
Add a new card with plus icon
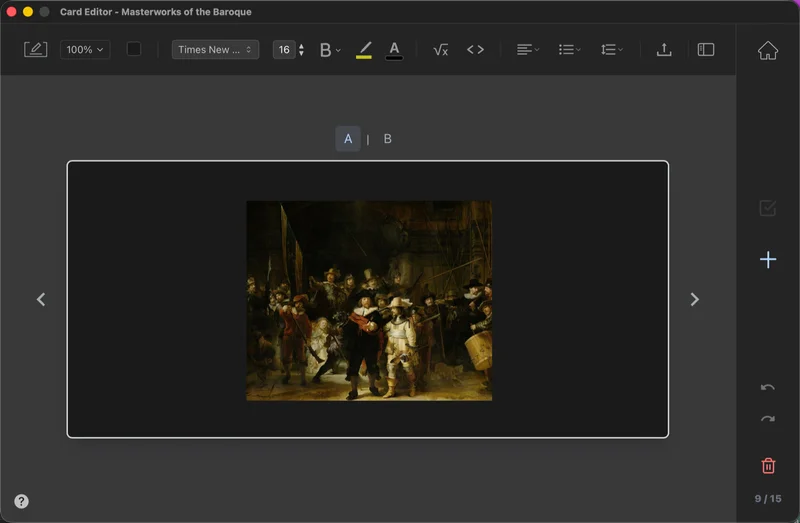(x=768, y=260)
